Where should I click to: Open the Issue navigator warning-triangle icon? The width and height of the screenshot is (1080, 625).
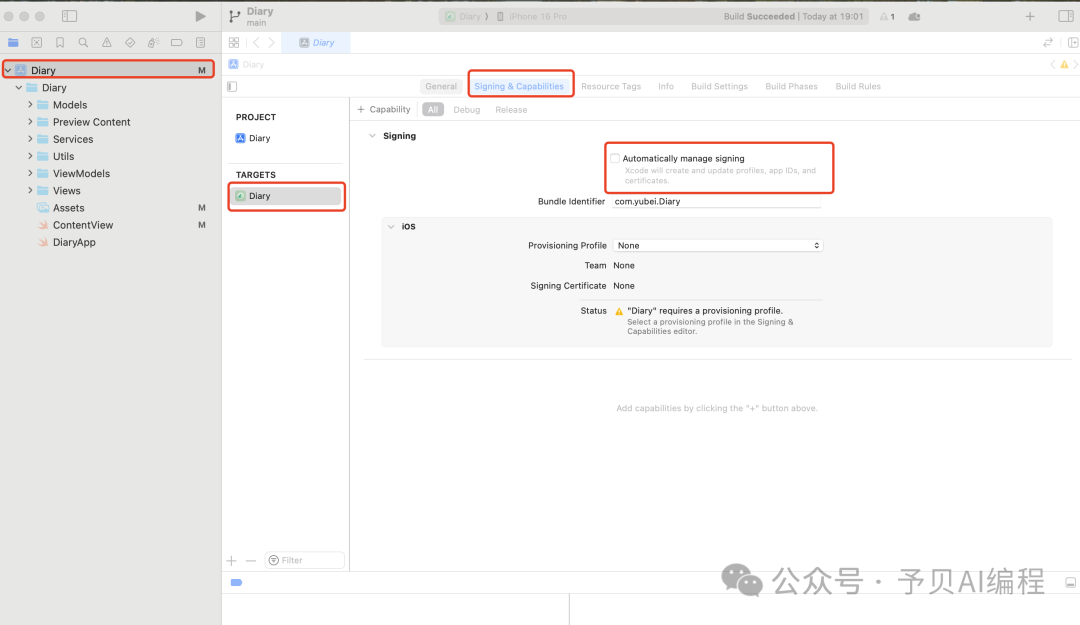[107, 43]
